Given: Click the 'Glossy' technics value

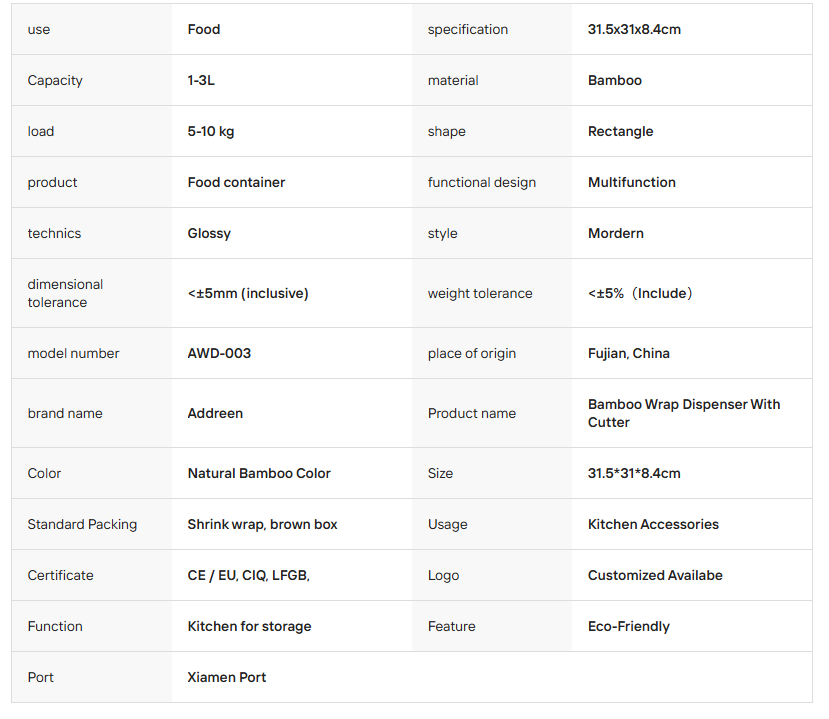Looking at the screenshot, I should (x=209, y=234).
